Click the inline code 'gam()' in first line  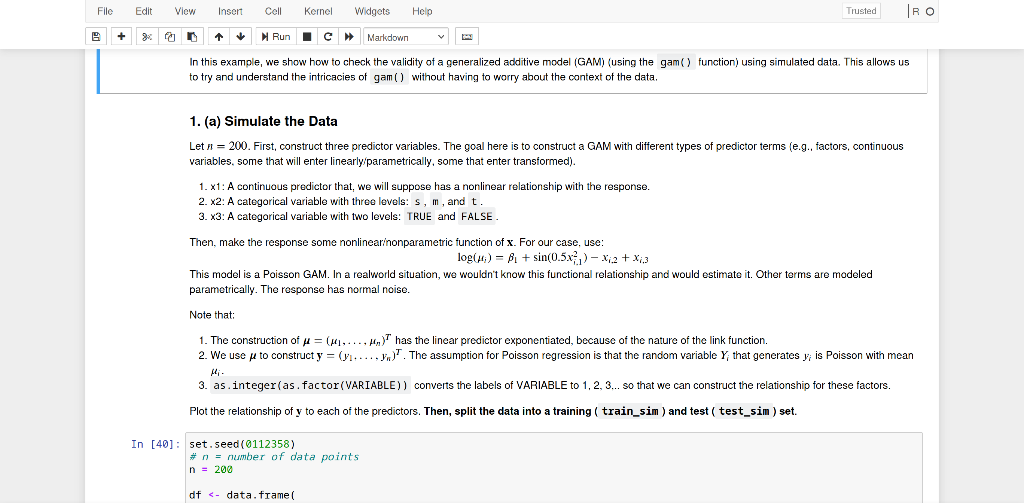click(x=676, y=63)
